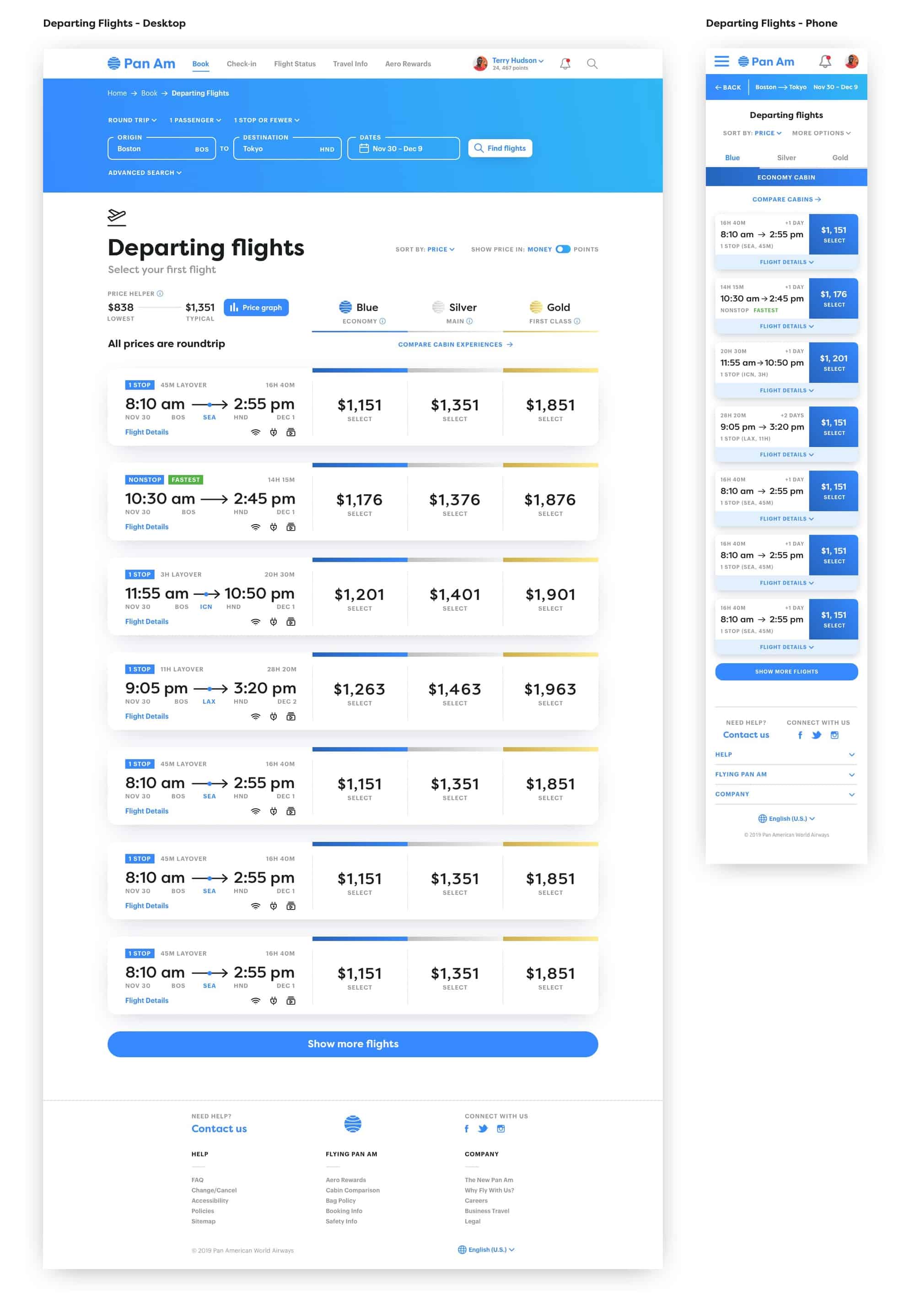This screenshot has height=1316, width=915.
Task: Select the Check-in navigation item
Action: tap(241, 64)
